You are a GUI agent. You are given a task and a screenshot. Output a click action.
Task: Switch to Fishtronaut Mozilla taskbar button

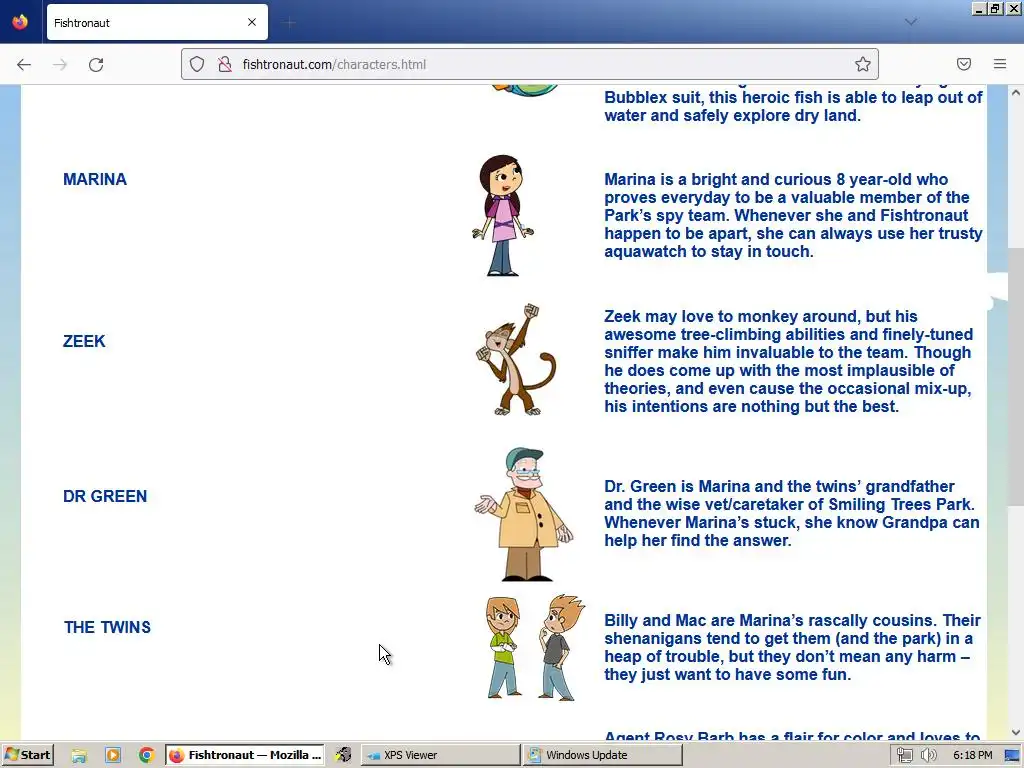coord(244,755)
